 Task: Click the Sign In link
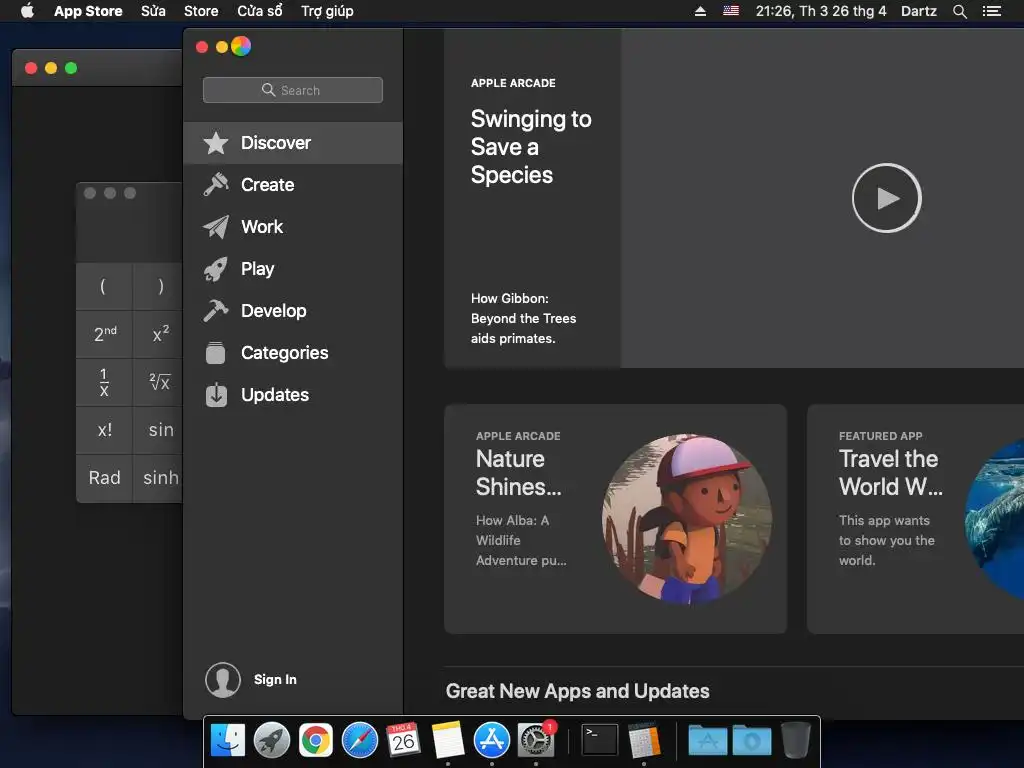coord(275,680)
